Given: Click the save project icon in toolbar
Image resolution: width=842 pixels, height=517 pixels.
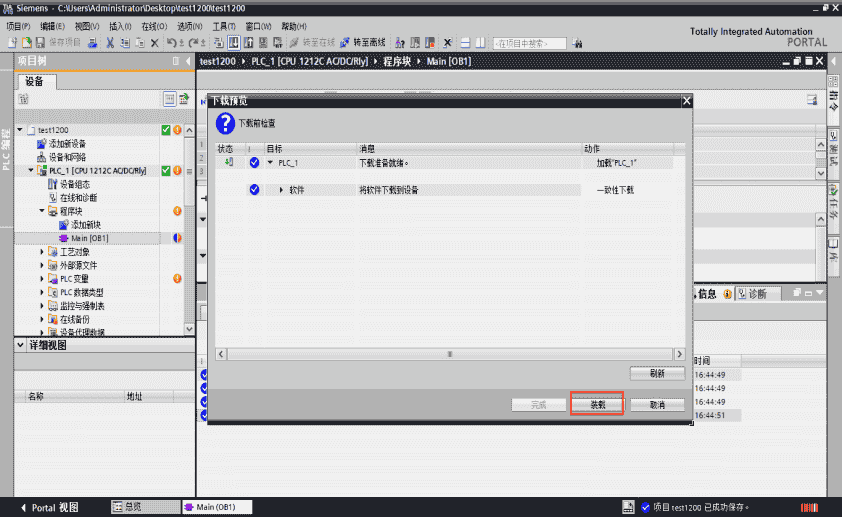Looking at the screenshot, I should click(40, 43).
